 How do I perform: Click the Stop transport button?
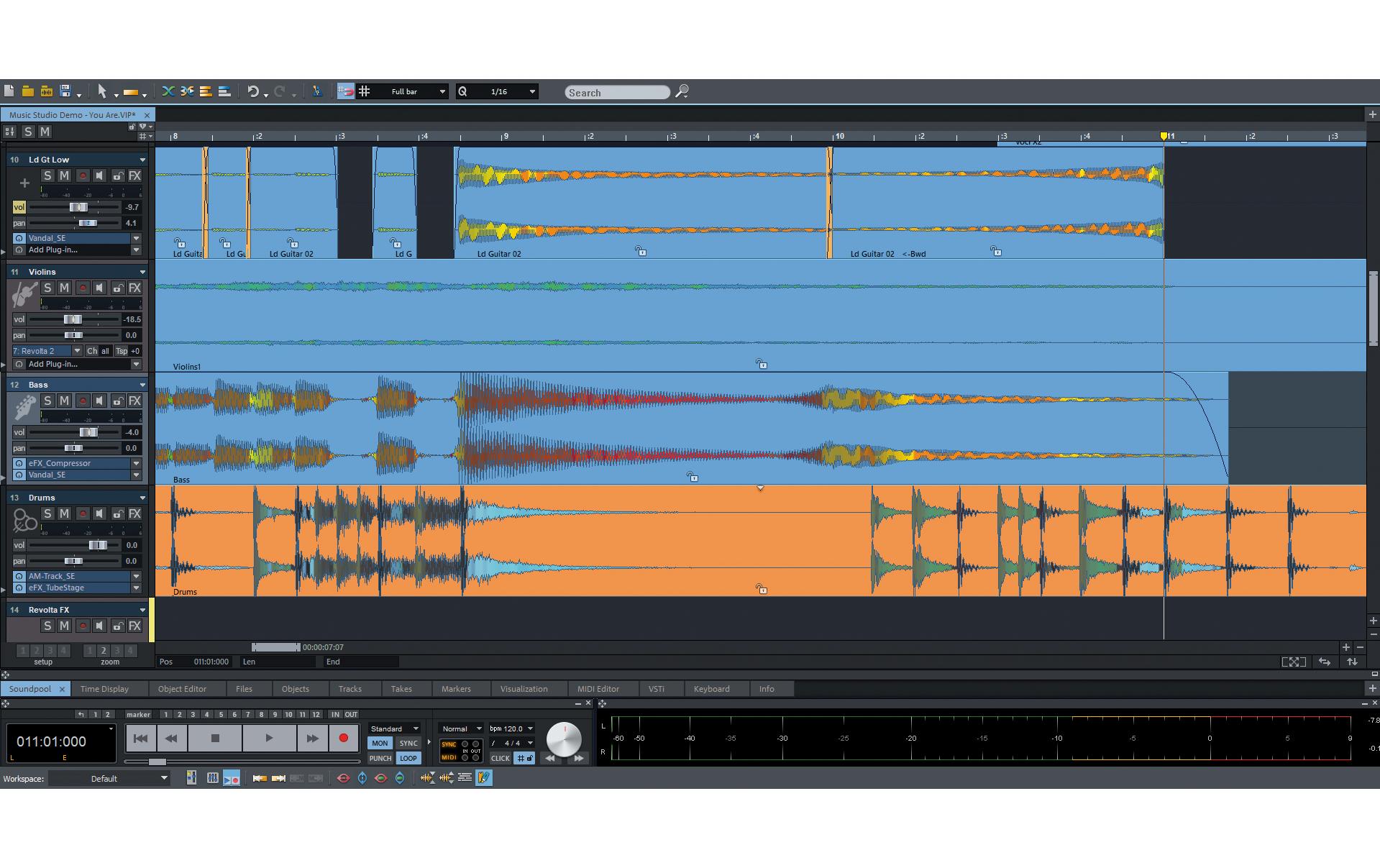pyautogui.click(x=215, y=738)
